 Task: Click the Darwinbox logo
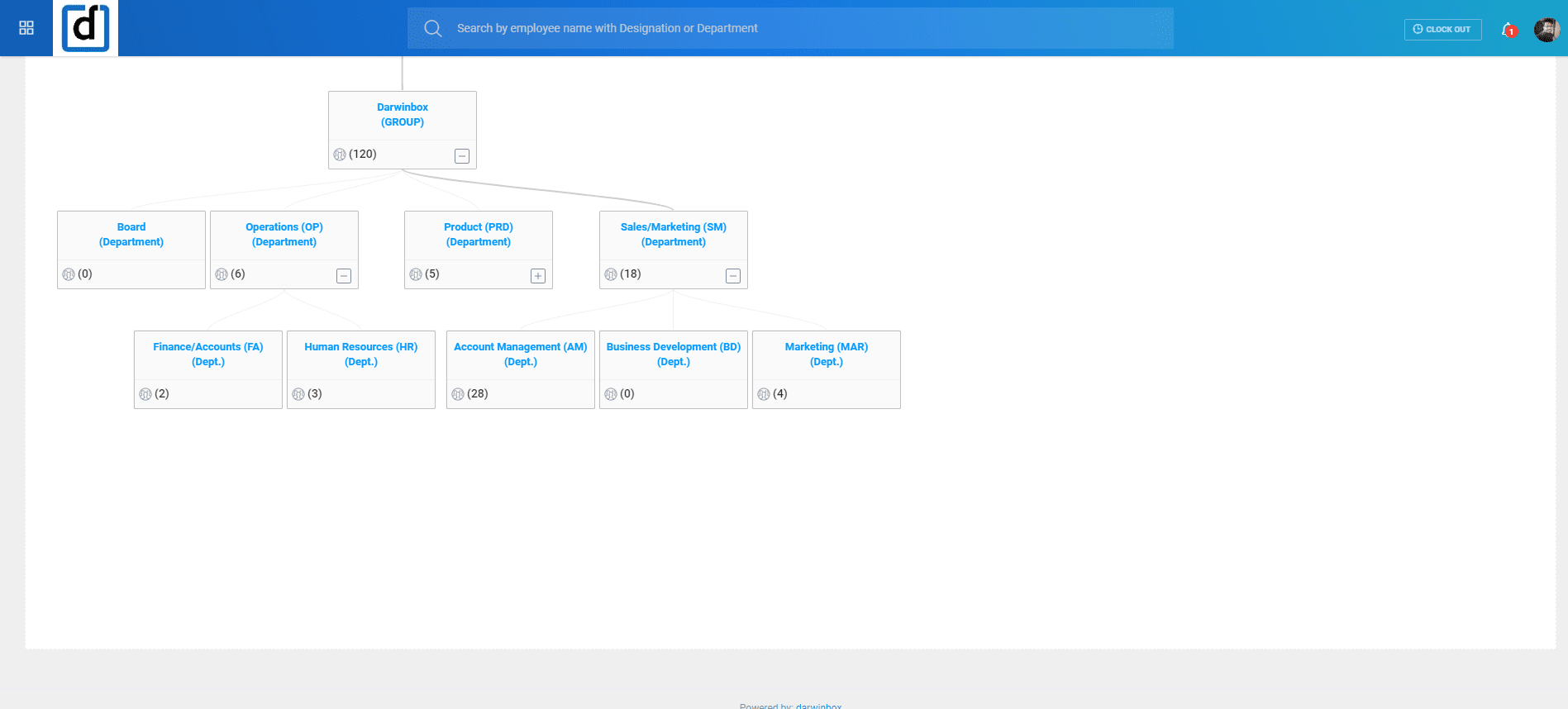pyautogui.click(x=86, y=28)
